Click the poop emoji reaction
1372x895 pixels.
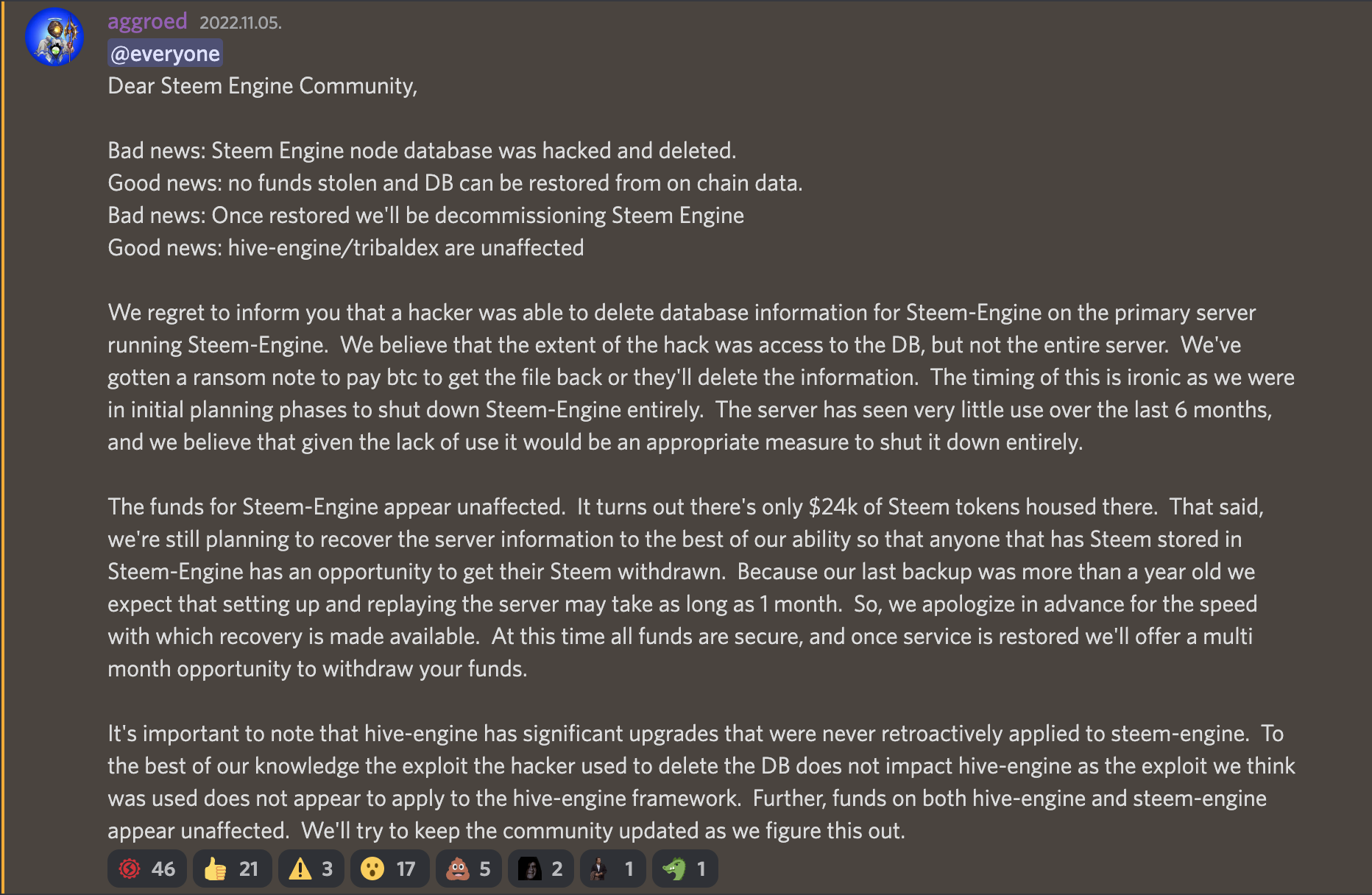(x=468, y=869)
